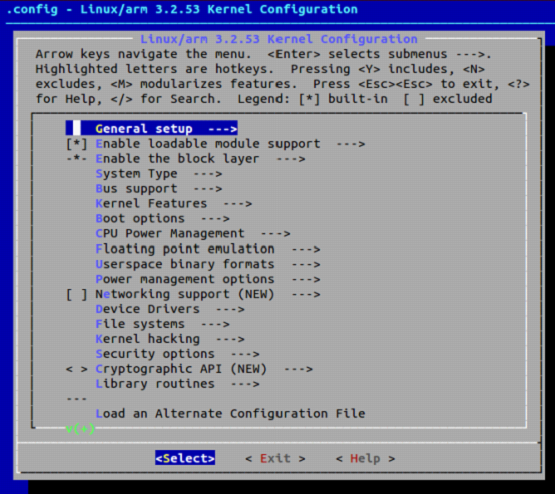The height and width of the screenshot is (494, 555).
Task: Open Power management options submenu
Action: tap(207, 279)
